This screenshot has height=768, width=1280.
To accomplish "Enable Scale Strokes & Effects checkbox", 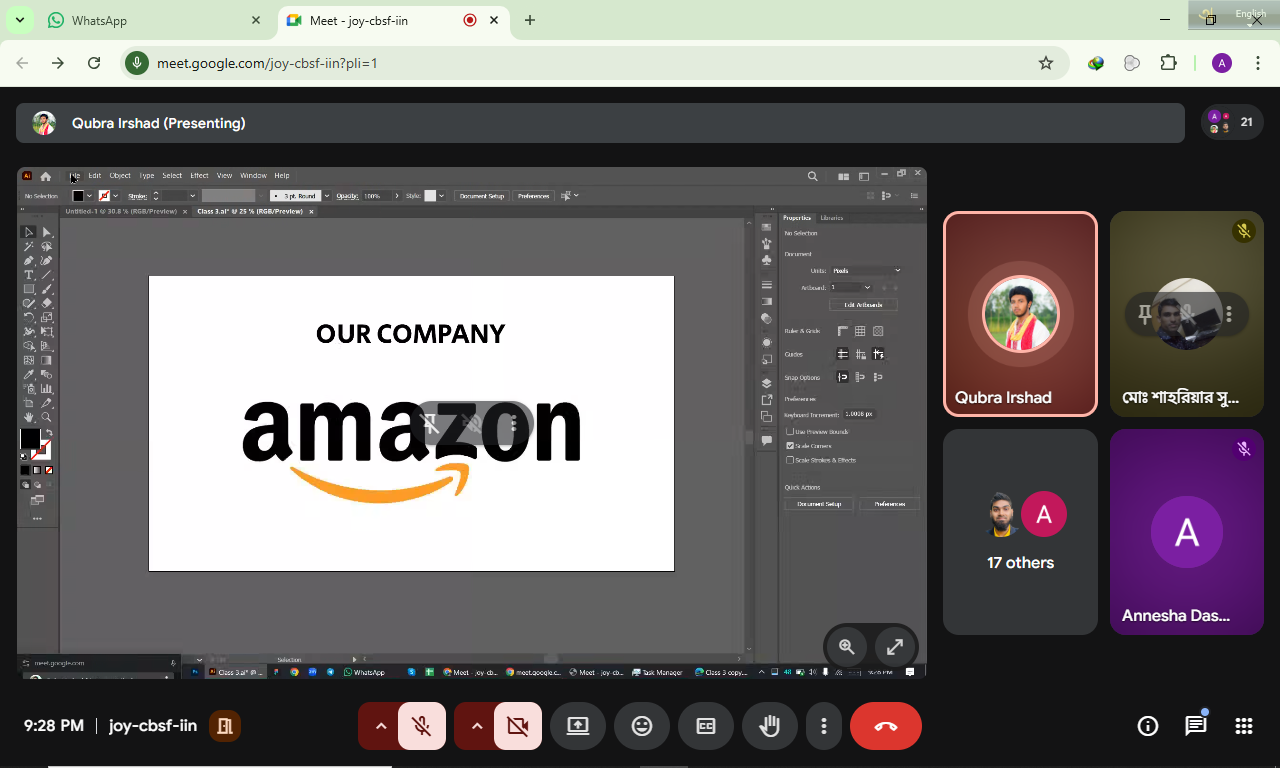I will (x=790, y=460).
